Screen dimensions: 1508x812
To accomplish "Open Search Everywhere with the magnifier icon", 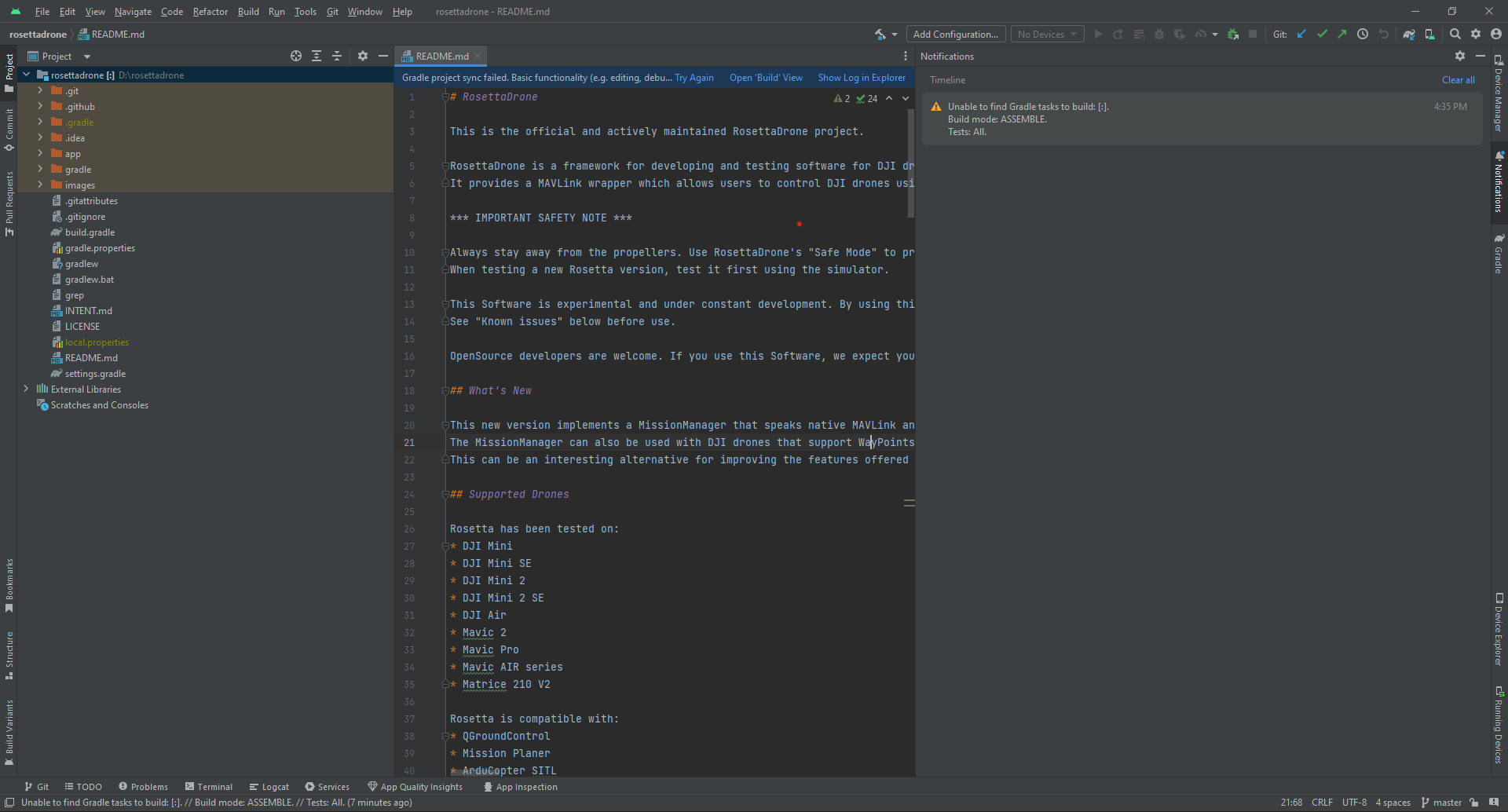I will pos(1455,34).
